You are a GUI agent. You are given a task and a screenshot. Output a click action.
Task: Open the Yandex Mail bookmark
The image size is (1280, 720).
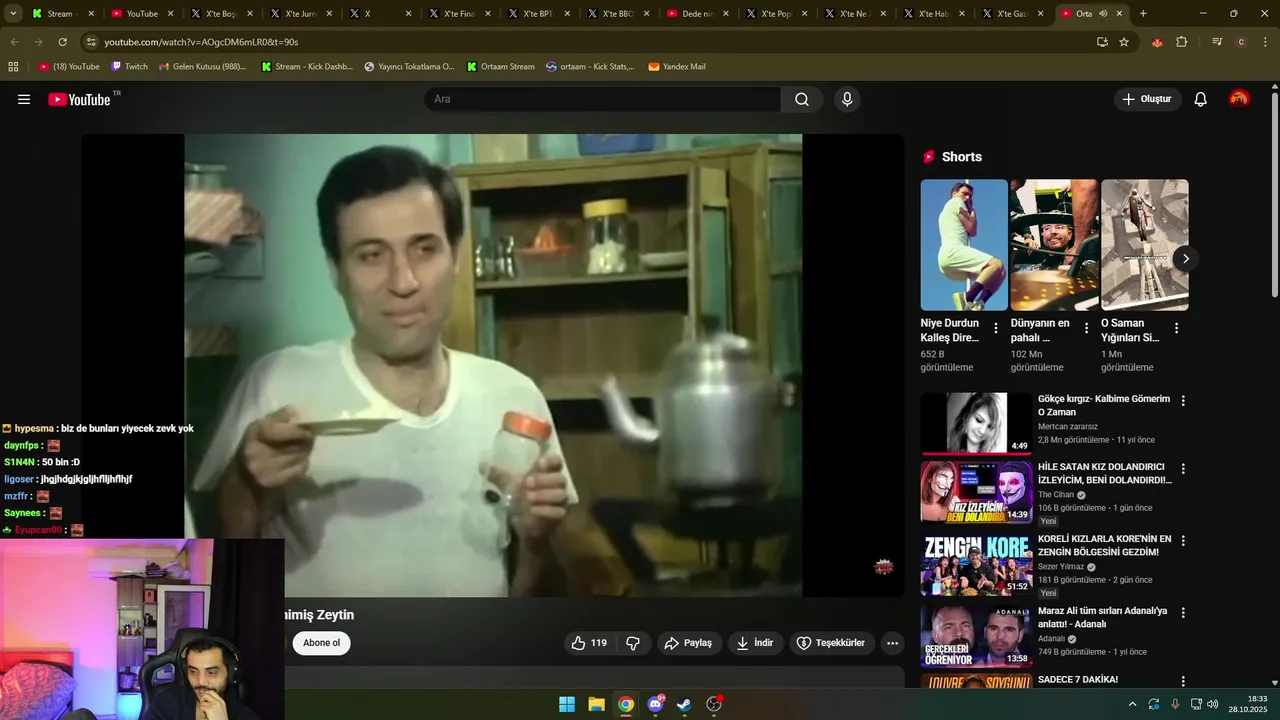click(x=677, y=67)
